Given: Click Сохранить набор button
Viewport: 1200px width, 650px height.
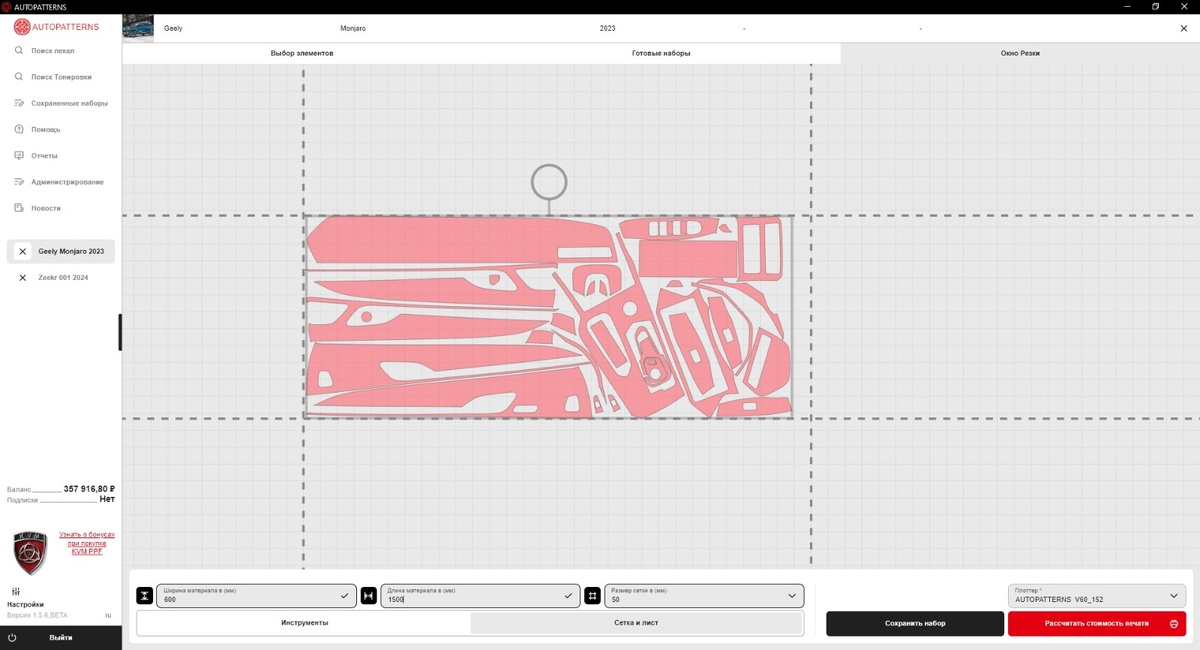Looking at the screenshot, I should [x=915, y=623].
